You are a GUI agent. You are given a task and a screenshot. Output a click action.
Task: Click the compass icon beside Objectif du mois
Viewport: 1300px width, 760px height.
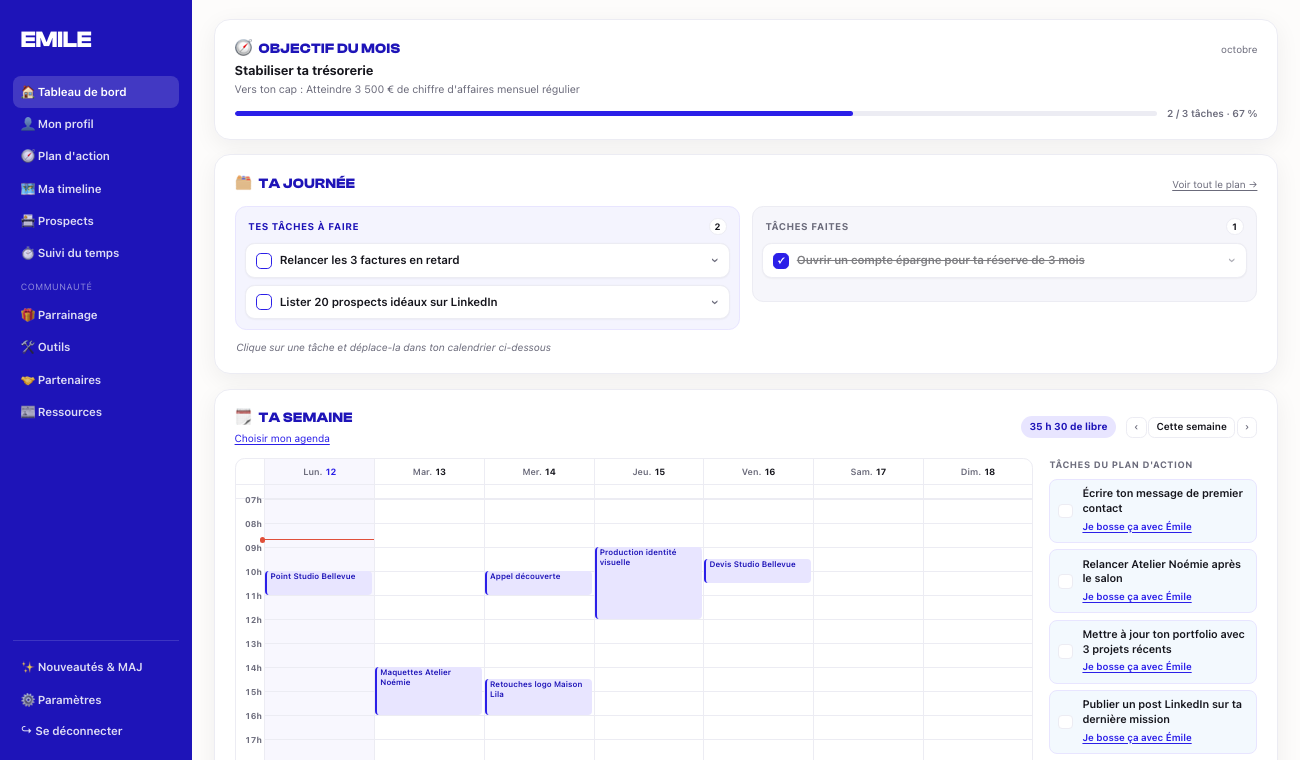pyautogui.click(x=243, y=47)
